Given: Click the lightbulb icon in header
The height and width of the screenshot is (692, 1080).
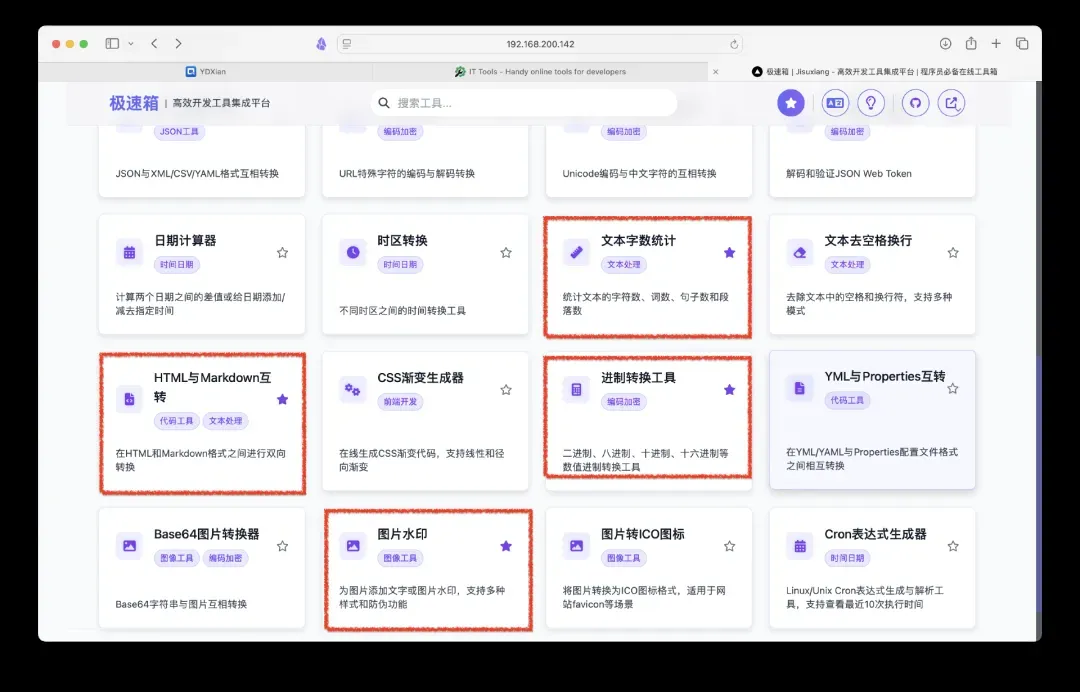Looking at the screenshot, I should tap(871, 103).
